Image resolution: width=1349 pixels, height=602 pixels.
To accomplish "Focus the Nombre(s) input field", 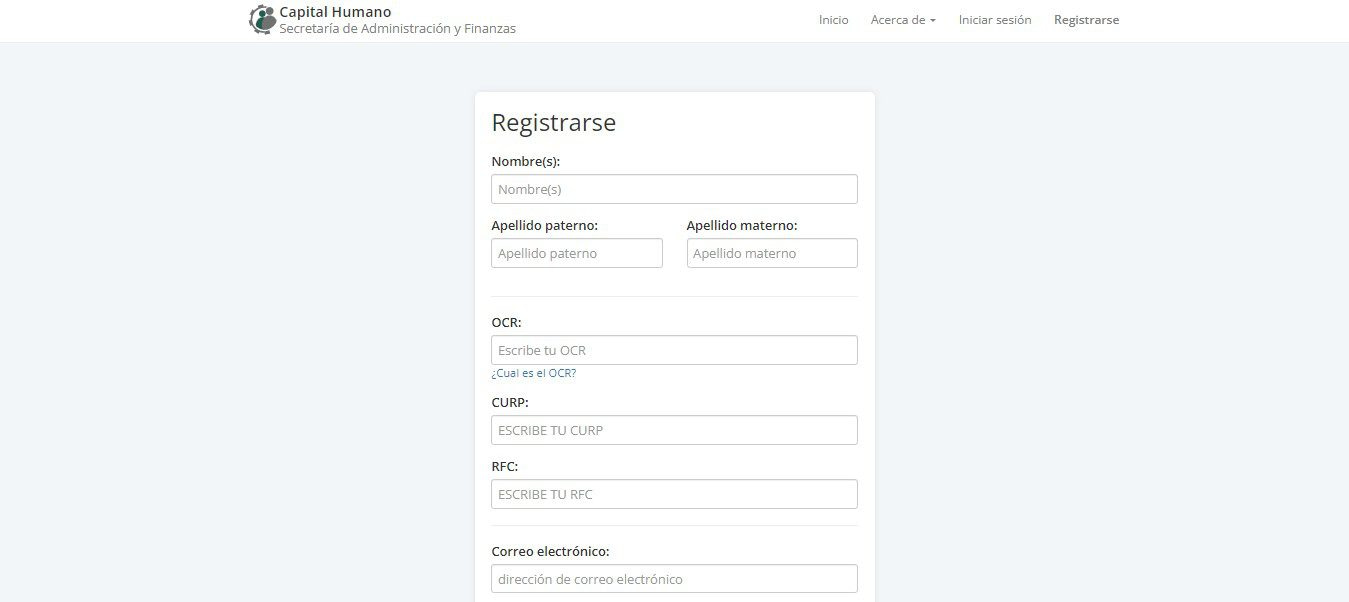I will (674, 189).
